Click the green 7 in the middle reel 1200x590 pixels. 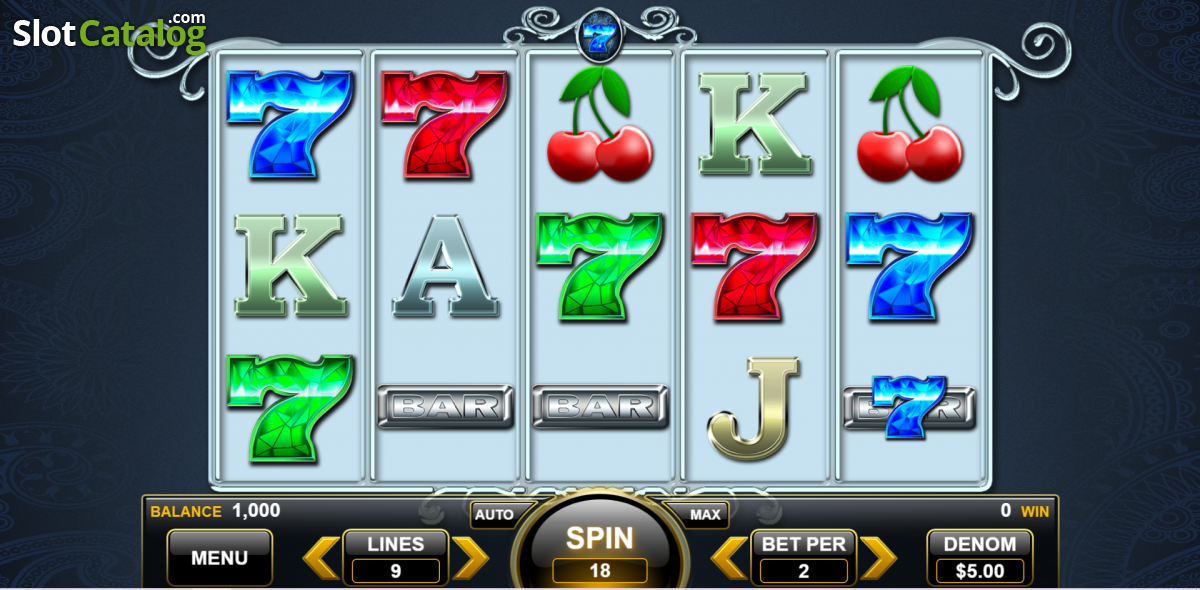click(x=598, y=265)
